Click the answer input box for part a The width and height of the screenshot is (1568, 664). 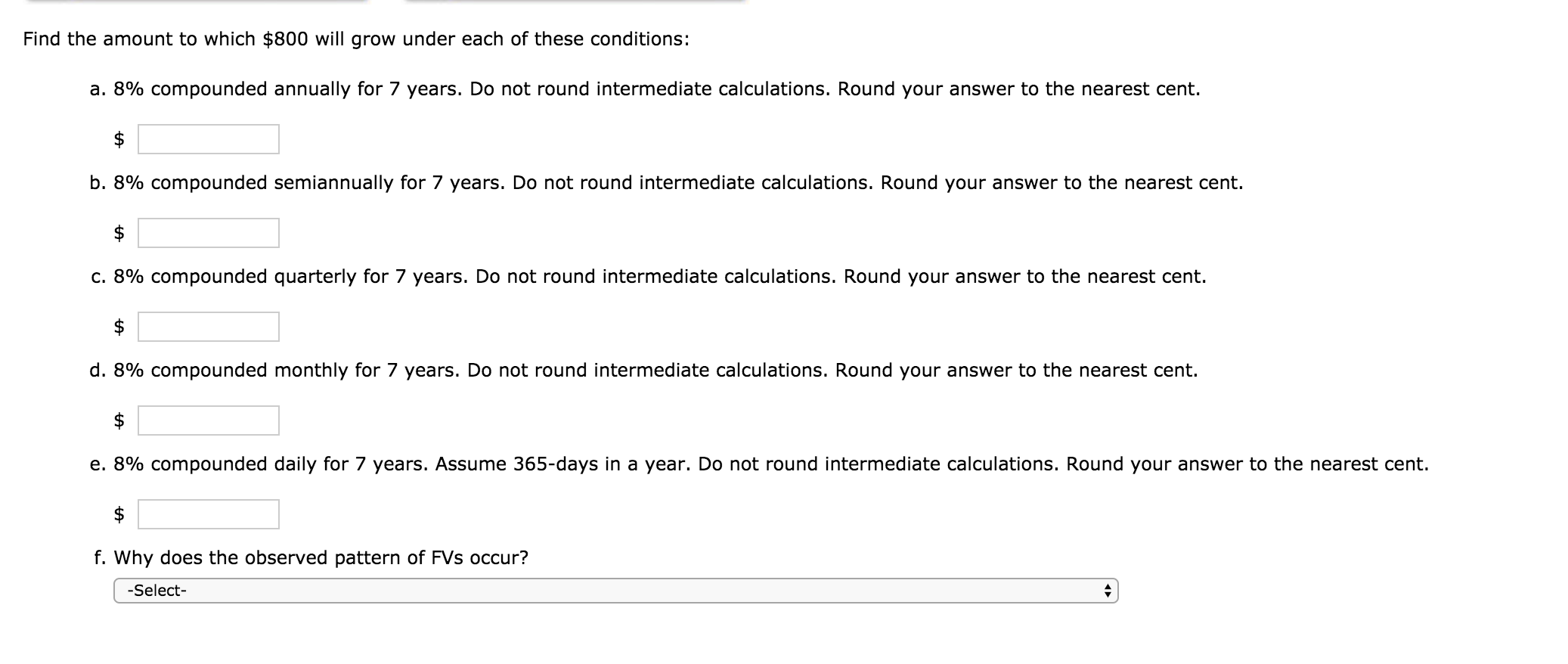pos(209,139)
